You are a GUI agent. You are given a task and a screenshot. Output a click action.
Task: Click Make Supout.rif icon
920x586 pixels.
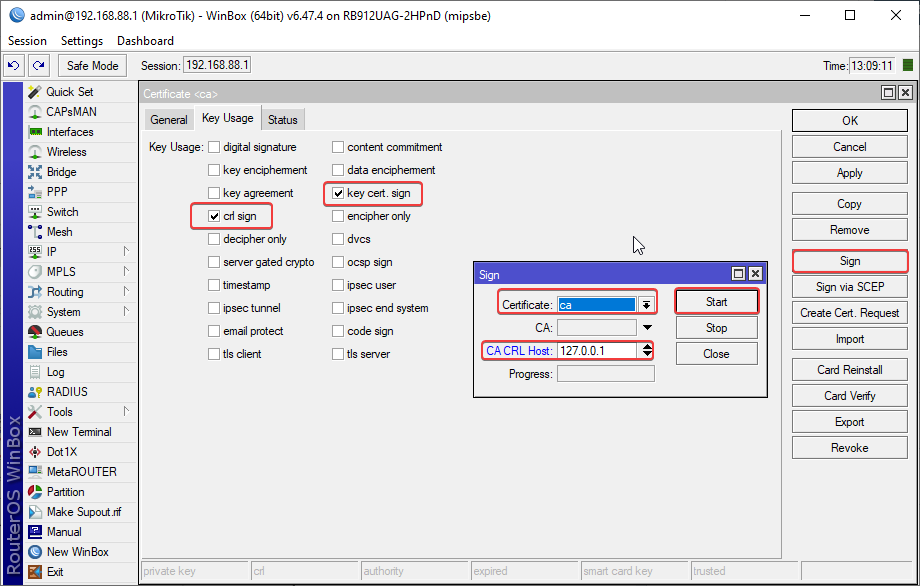click(x=35, y=512)
